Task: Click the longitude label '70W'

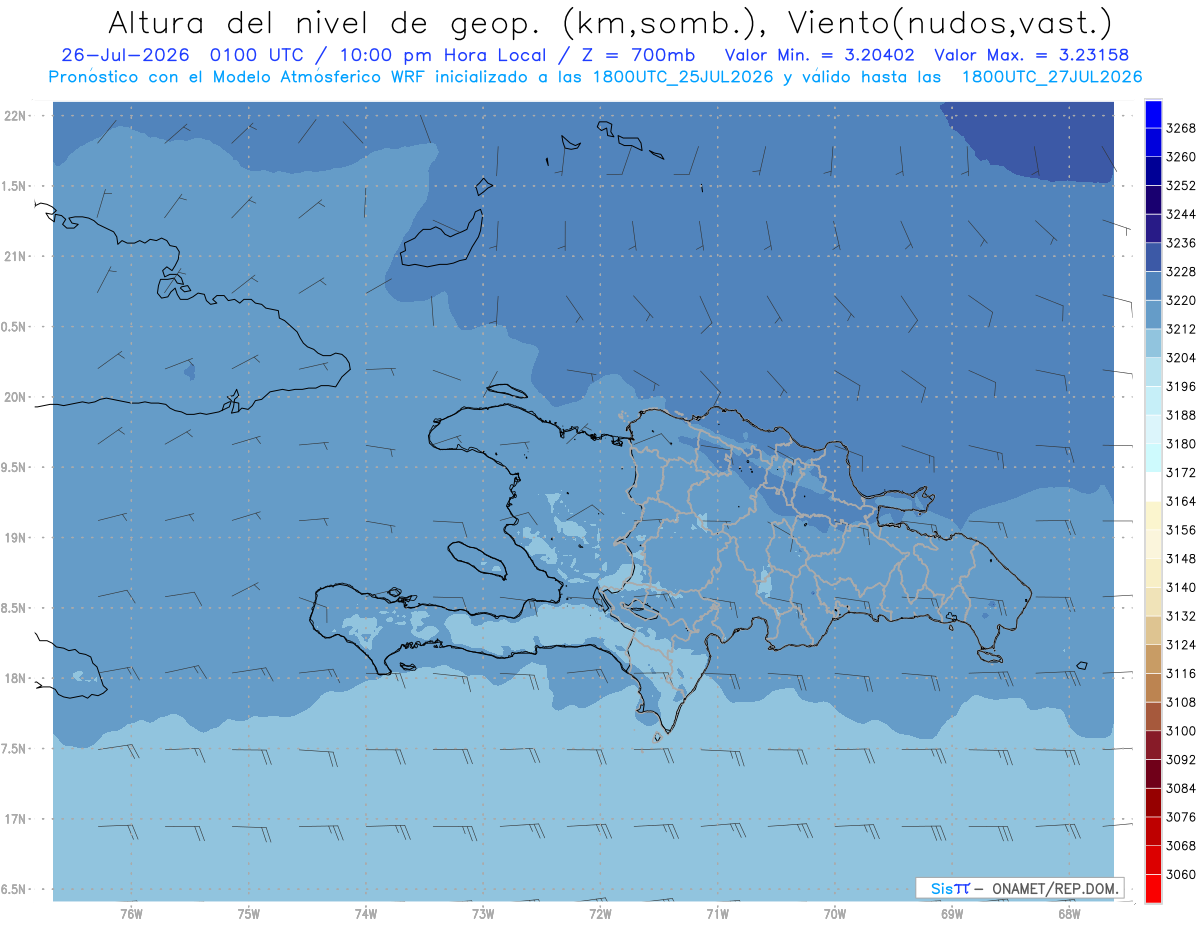Action: [x=835, y=913]
